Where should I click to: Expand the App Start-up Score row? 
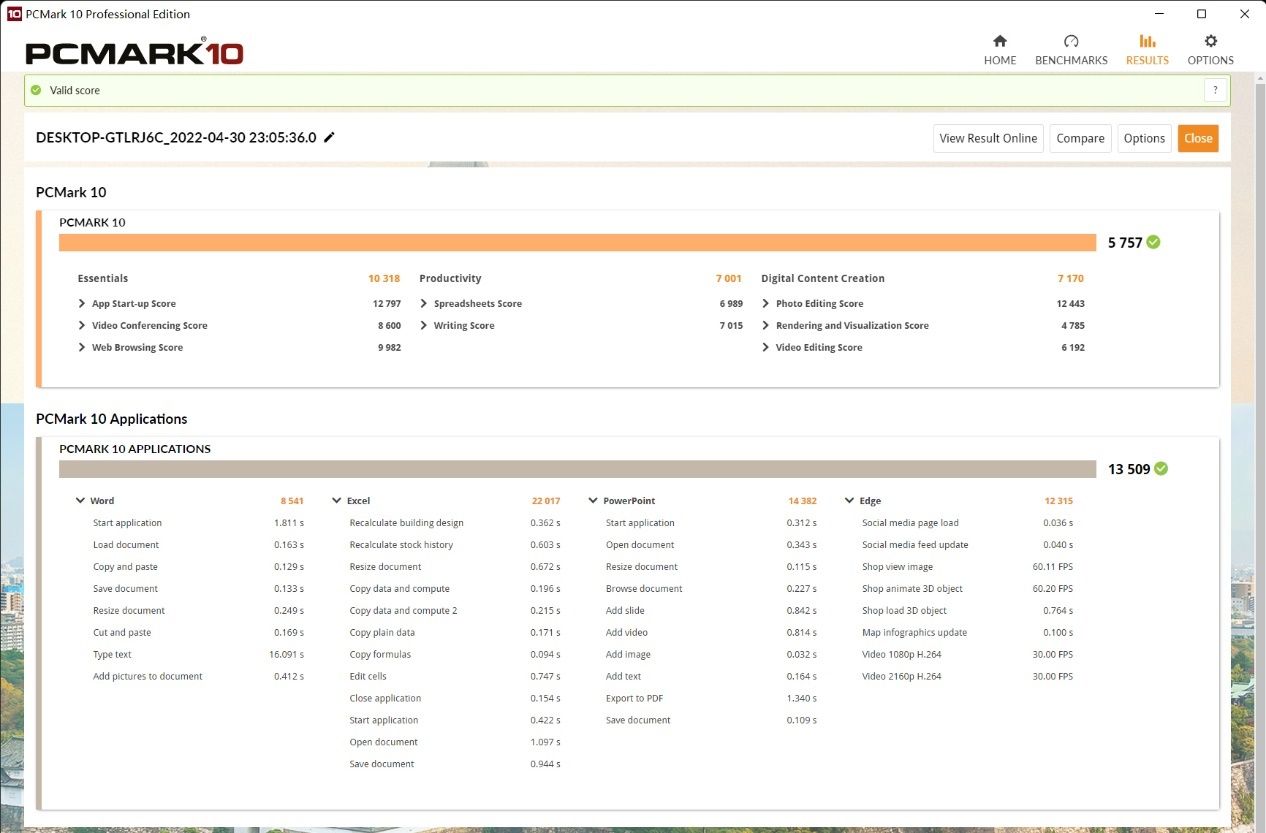pos(82,304)
